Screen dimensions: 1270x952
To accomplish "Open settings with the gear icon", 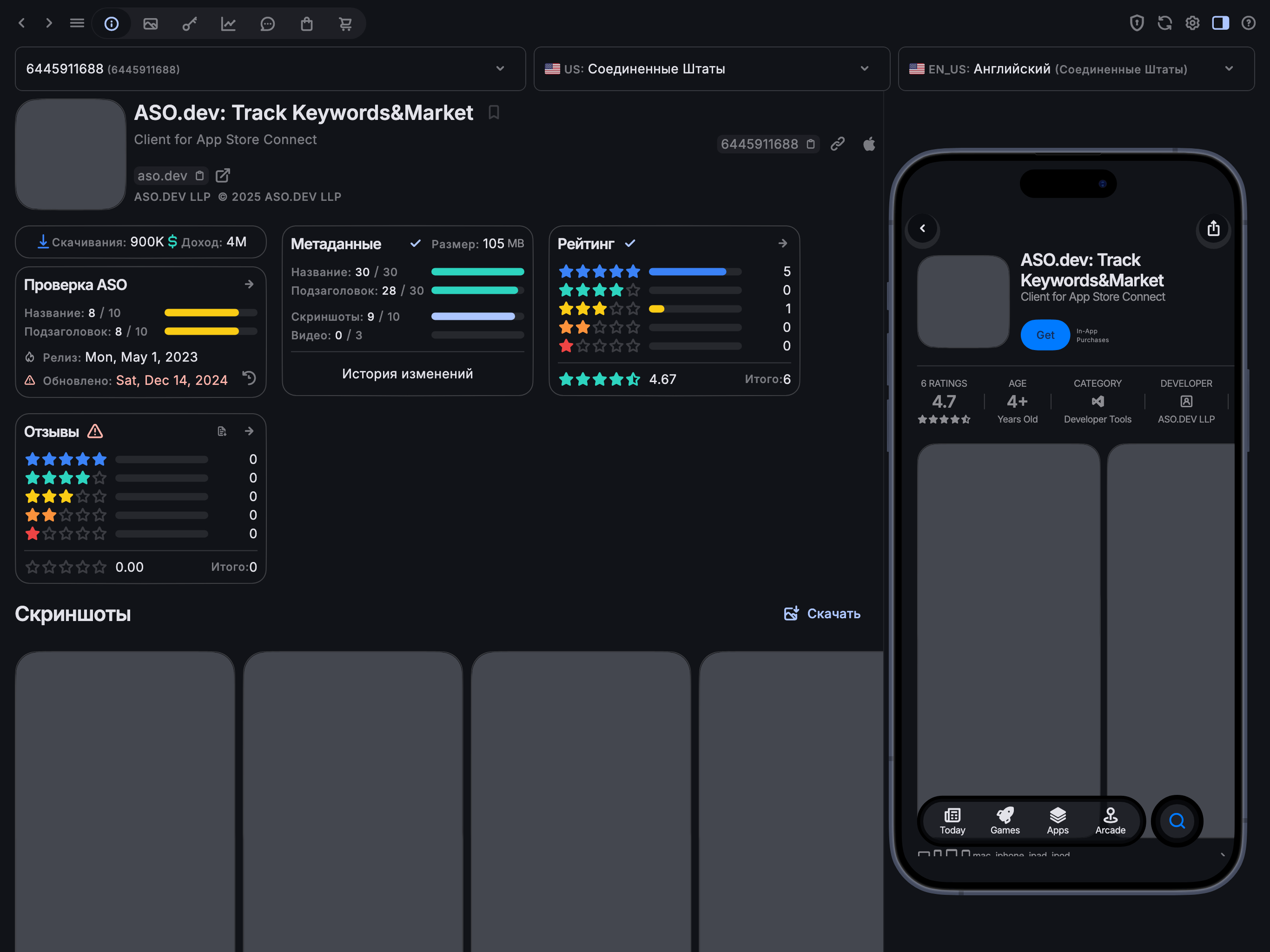I will pyautogui.click(x=1192, y=23).
